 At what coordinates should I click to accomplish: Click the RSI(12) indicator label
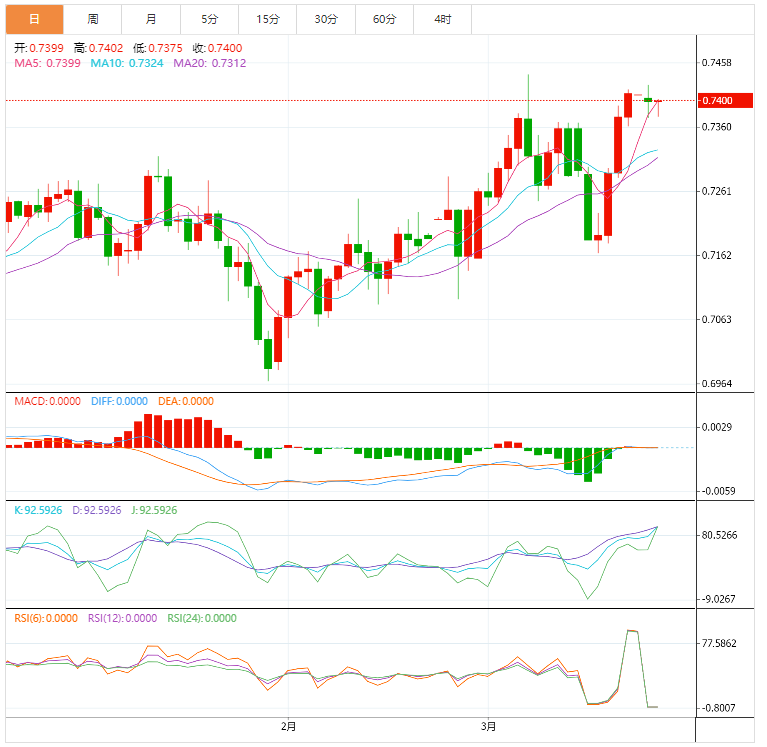coord(122,618)
